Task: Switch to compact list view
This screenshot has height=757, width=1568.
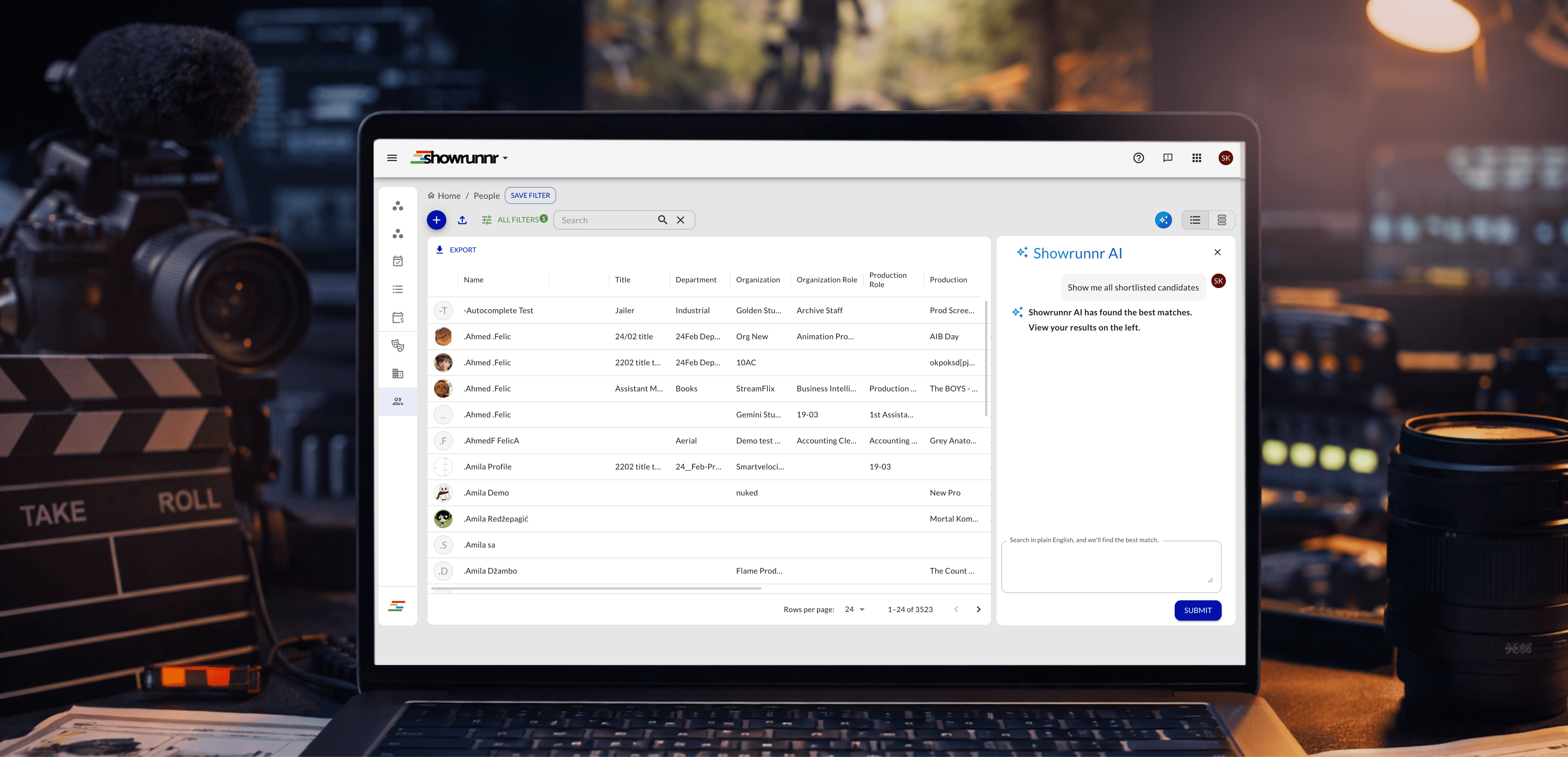Action: click(1195, 220)
